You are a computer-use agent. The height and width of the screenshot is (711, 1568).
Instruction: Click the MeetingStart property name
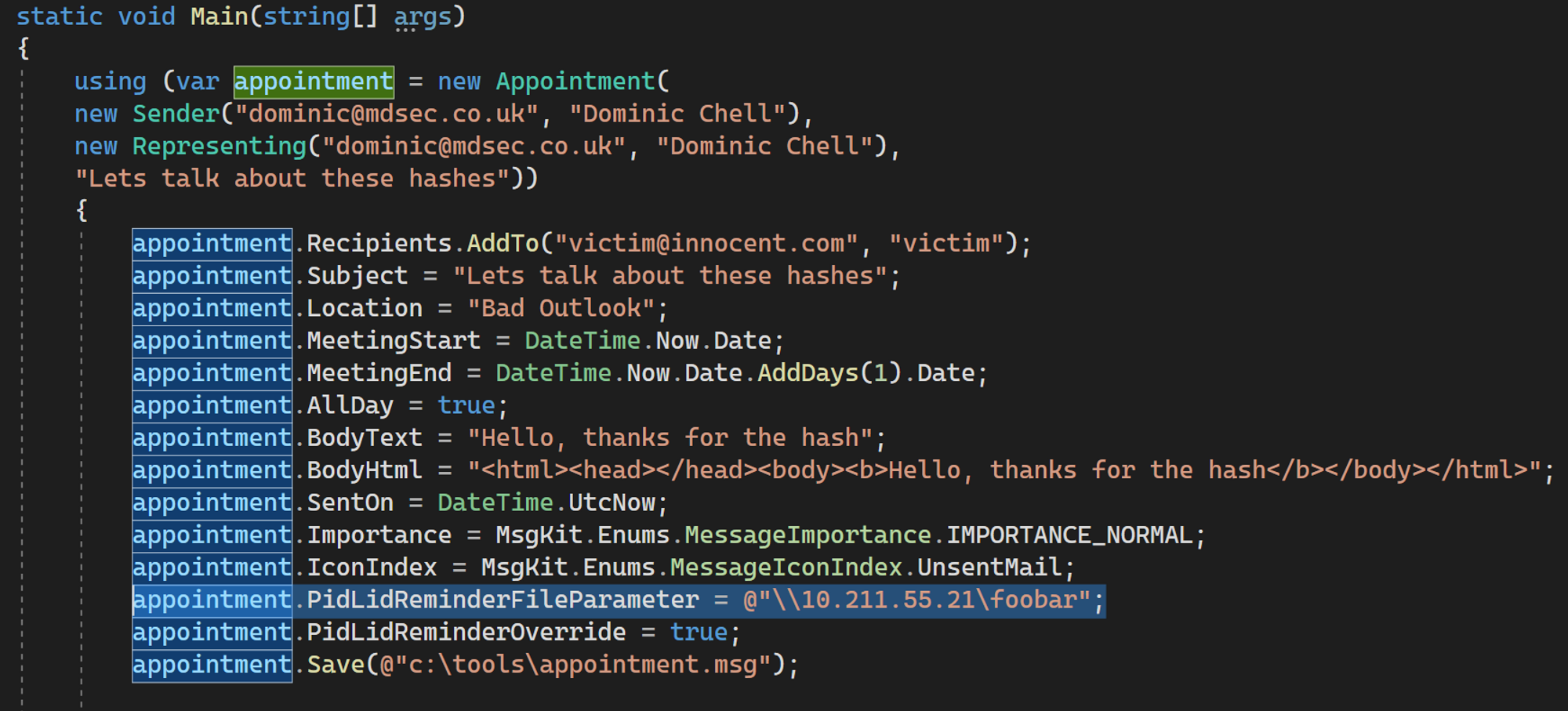coord(393,339)
